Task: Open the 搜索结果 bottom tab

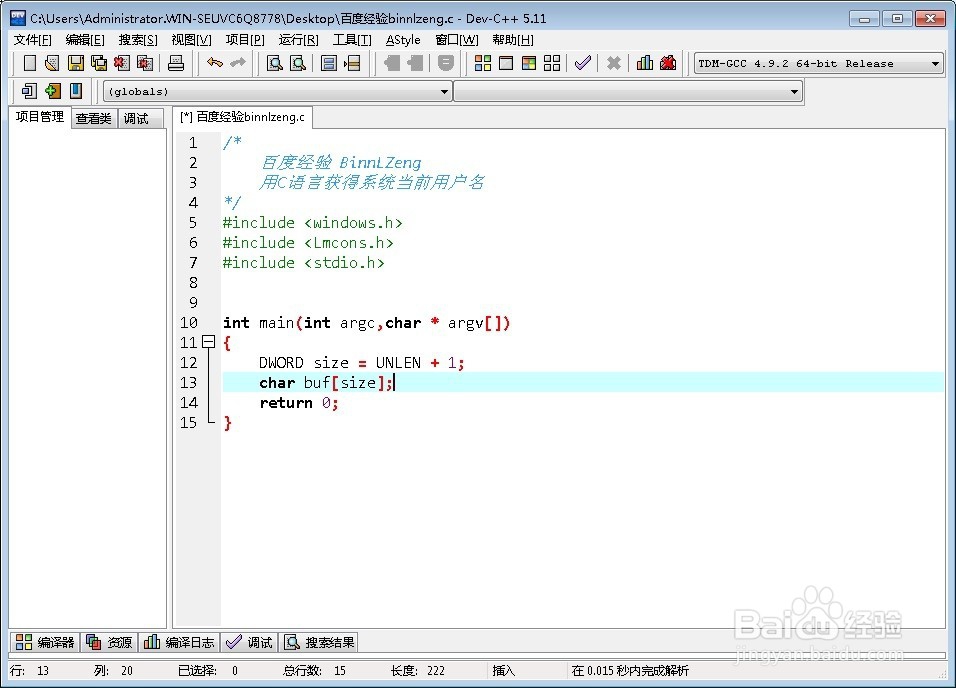Action: click(319, 642)
